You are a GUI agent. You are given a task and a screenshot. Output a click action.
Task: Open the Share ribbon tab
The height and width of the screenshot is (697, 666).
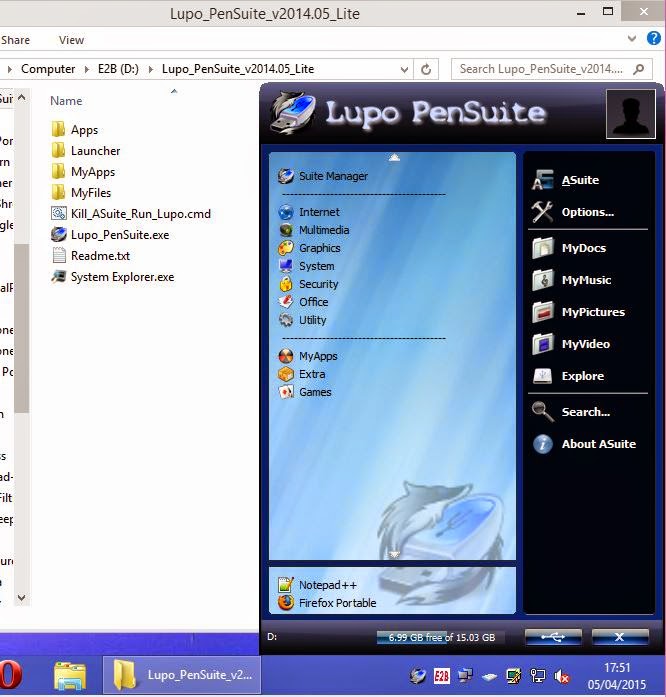click(x=15, y=40)
